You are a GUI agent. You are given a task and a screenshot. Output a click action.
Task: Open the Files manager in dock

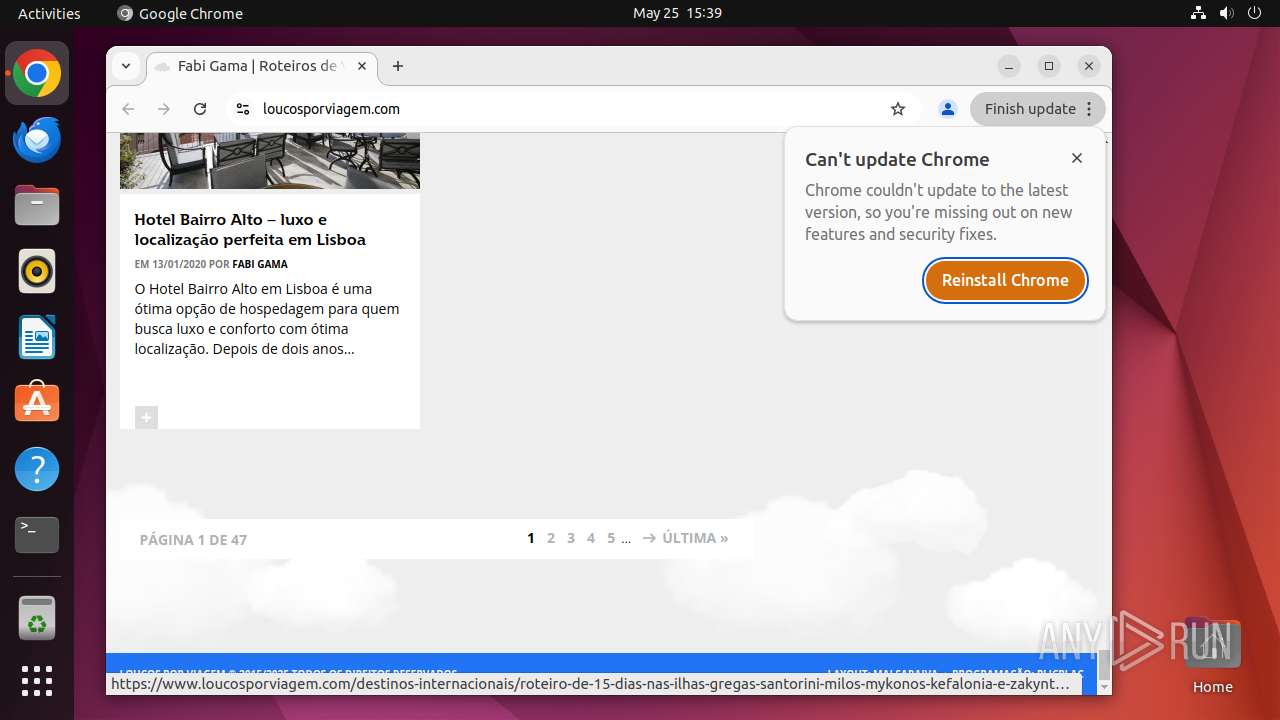37,206
